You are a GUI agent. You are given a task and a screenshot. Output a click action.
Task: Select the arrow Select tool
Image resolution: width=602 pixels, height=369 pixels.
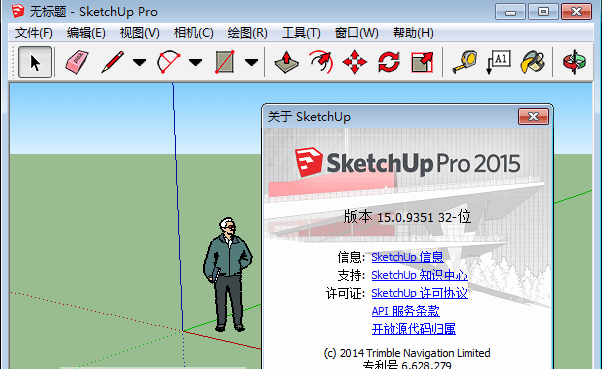click(x=35, y=62)
